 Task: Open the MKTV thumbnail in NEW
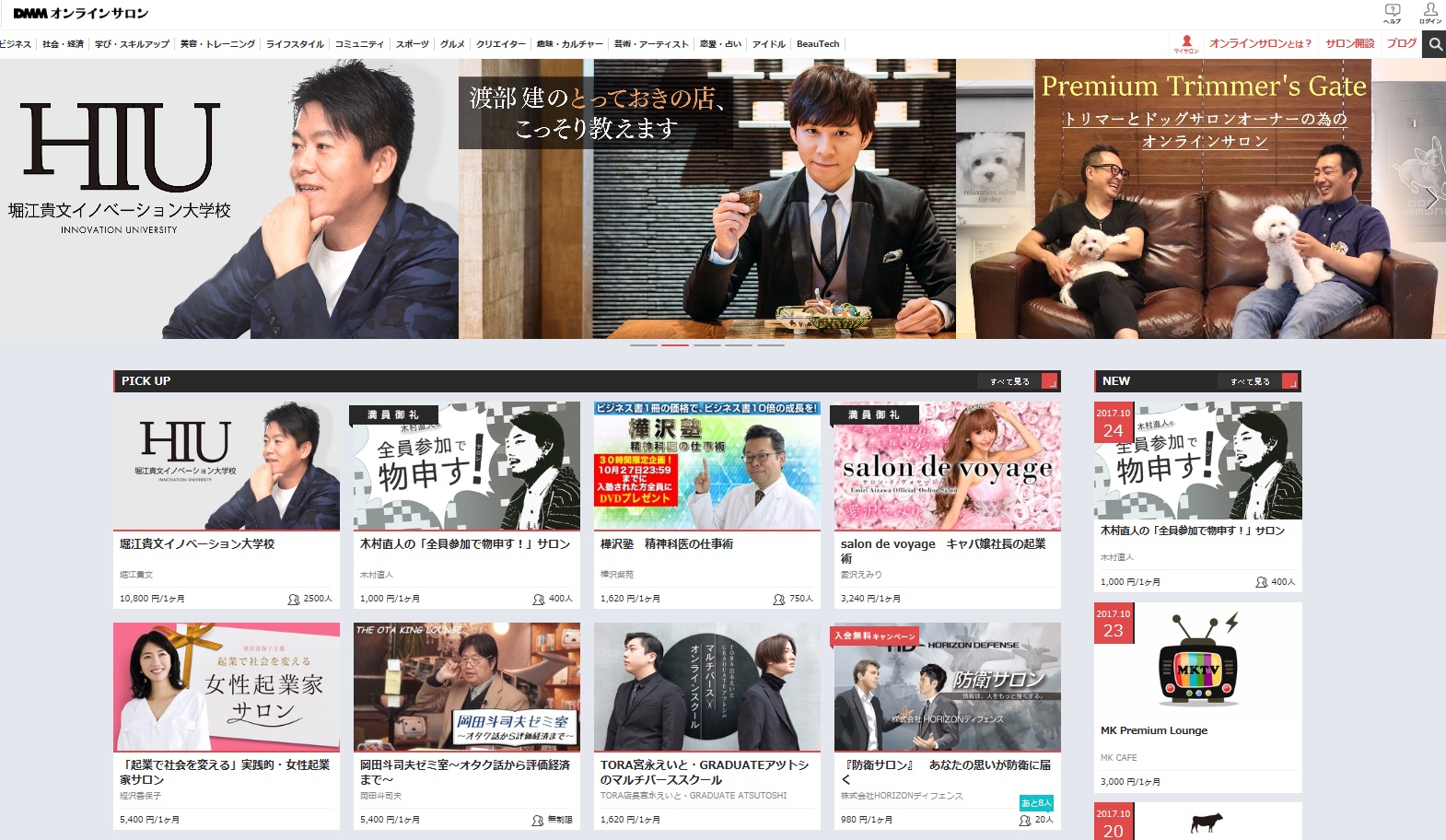click(1198, 662)
